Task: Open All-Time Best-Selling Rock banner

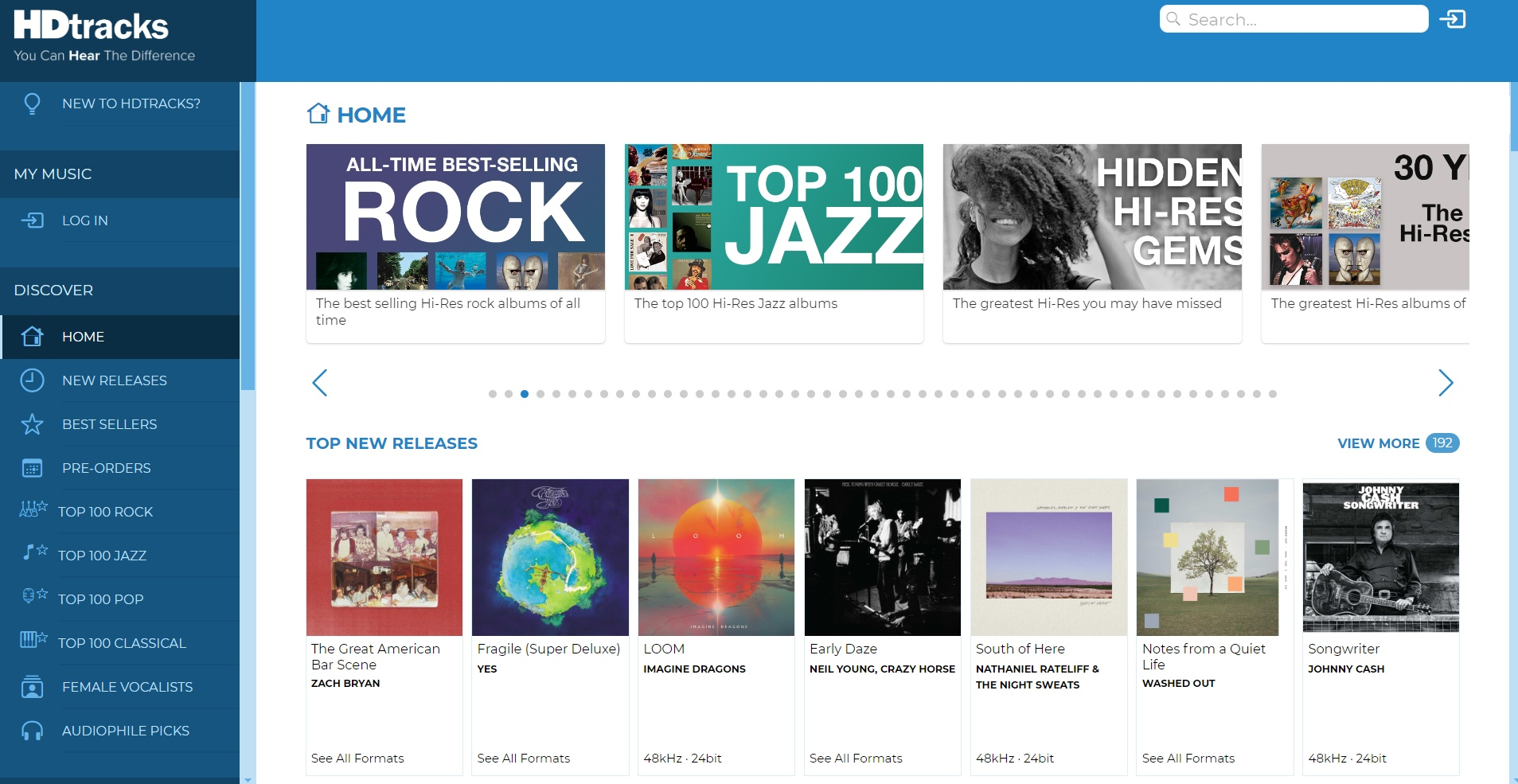Action: click(x=455, y=216)
